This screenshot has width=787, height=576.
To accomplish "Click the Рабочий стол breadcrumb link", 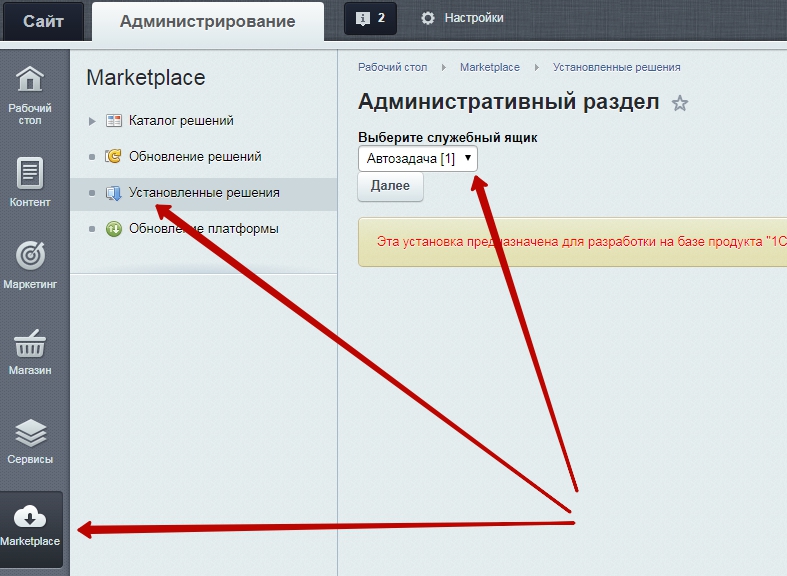I will tap(392, 67).
